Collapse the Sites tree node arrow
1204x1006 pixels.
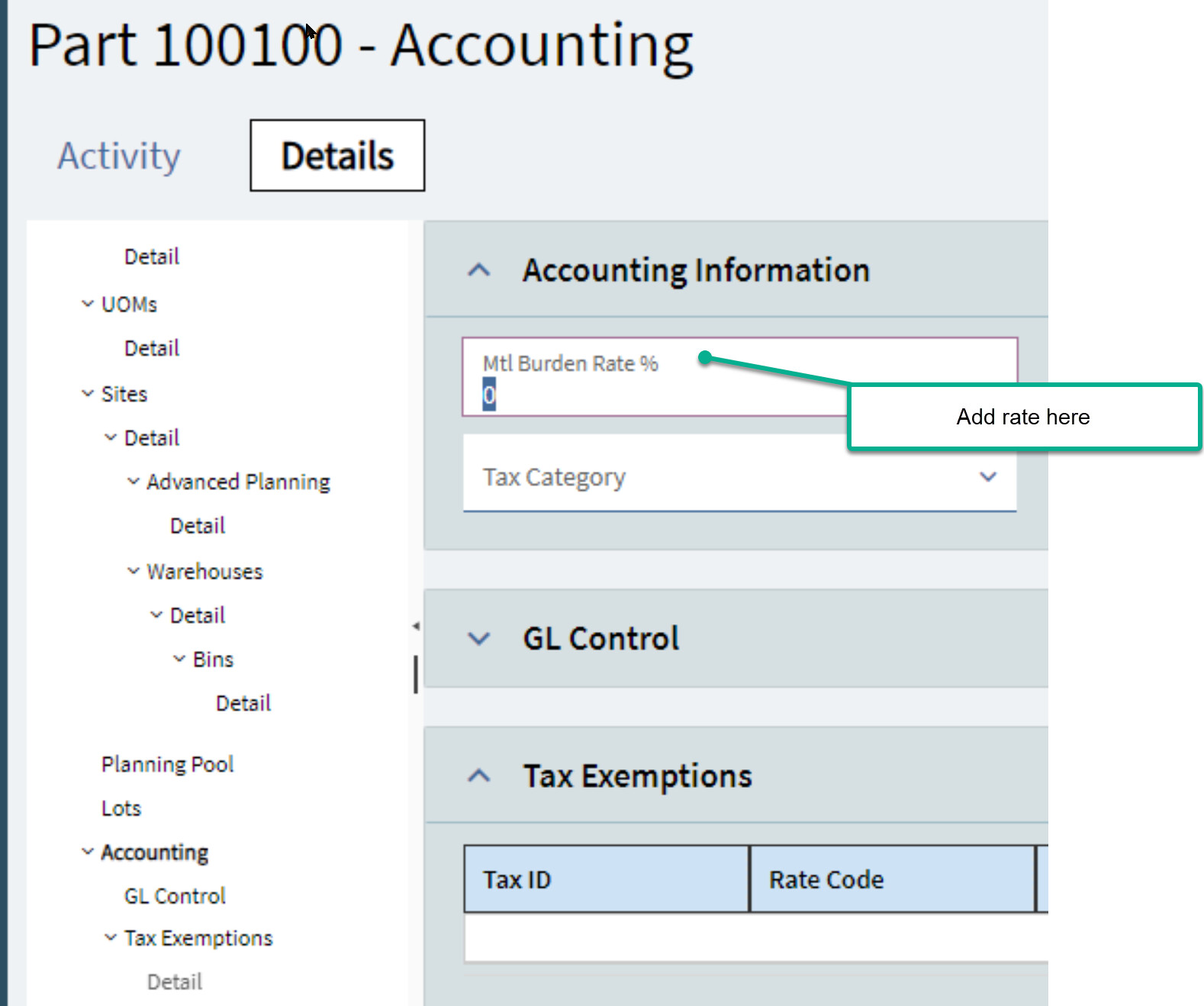tap(88, 394)
